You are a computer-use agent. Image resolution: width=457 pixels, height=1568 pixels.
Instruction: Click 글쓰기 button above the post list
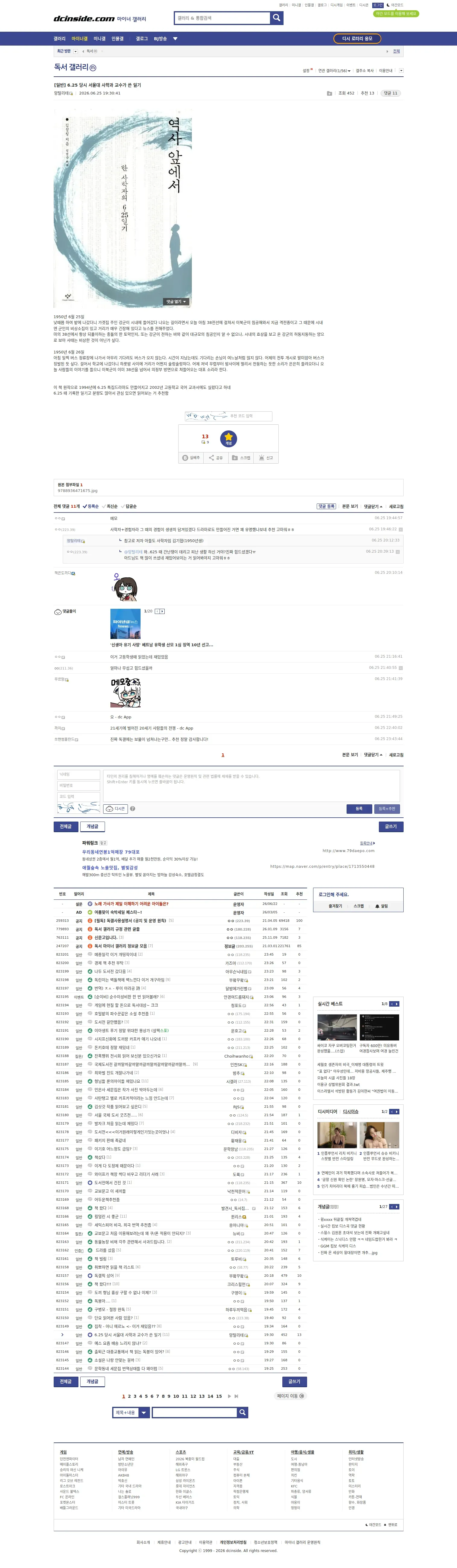[x=391, y=827]
